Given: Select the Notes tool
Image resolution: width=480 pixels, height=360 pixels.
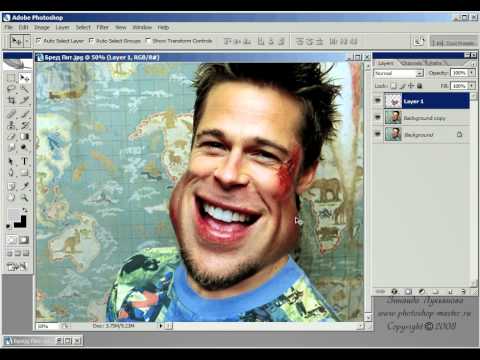Looking at the screenshot, I should [x=11, y=187].
